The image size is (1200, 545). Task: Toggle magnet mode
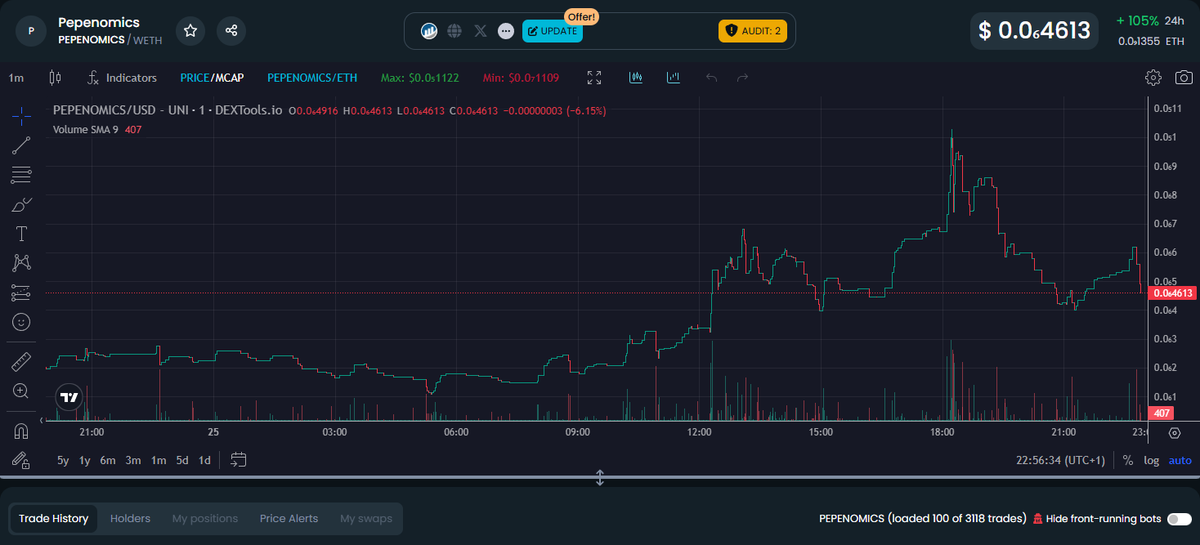coord(21,431)
